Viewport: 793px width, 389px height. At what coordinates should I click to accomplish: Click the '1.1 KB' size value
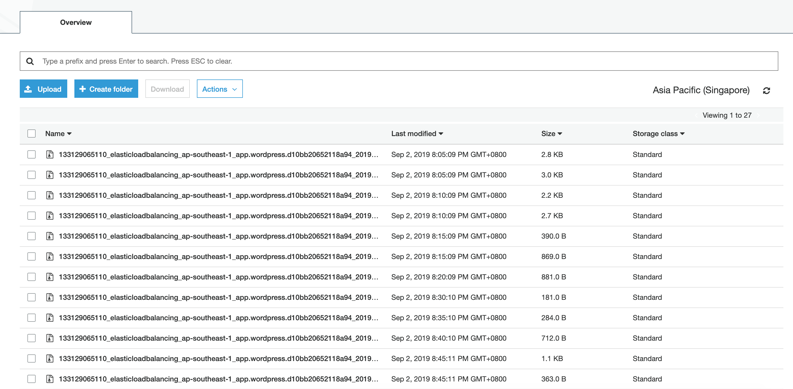552,359
